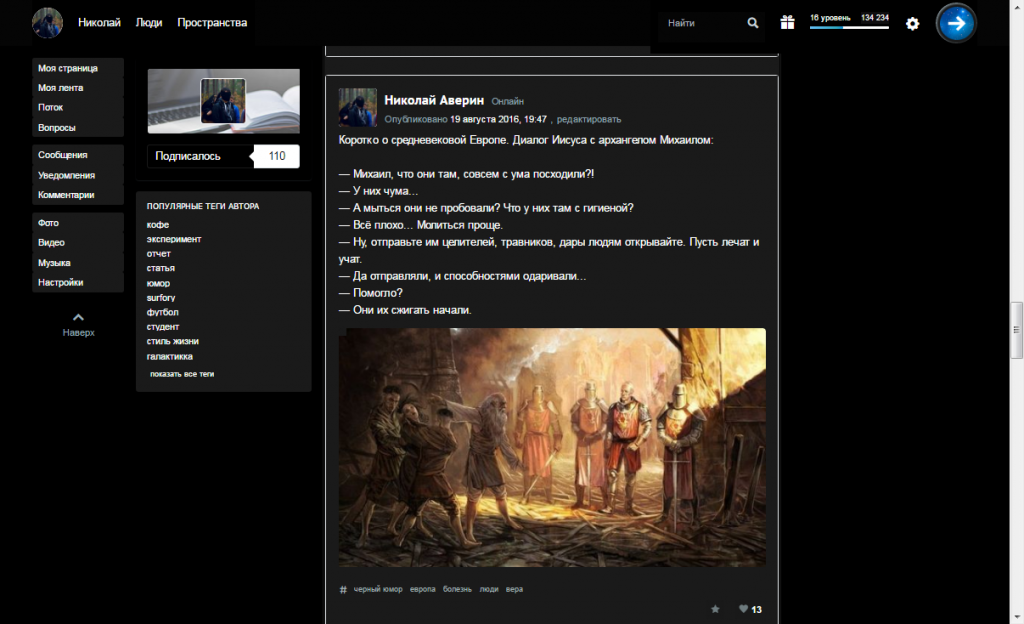Open Люди in top navigation

(149, 23)
